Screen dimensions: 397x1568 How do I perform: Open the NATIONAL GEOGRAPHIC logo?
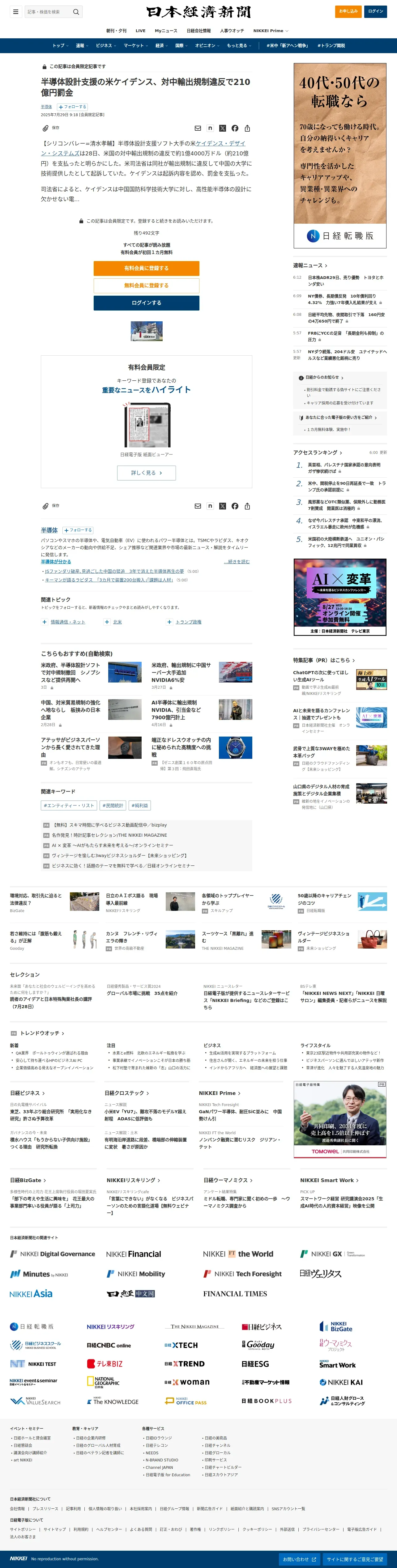coord(103,1382)
